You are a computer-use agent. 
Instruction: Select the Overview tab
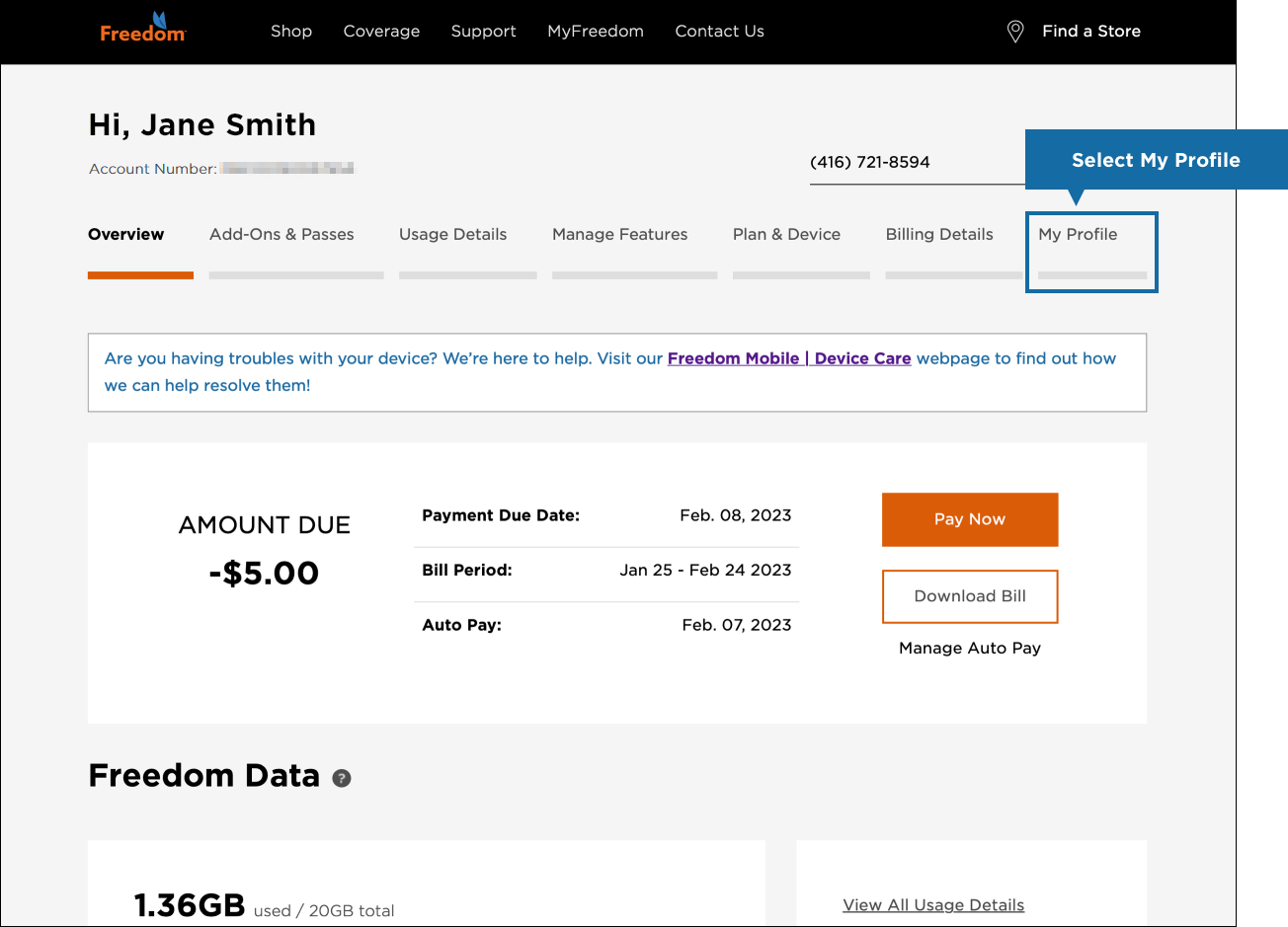click(126, 234)
